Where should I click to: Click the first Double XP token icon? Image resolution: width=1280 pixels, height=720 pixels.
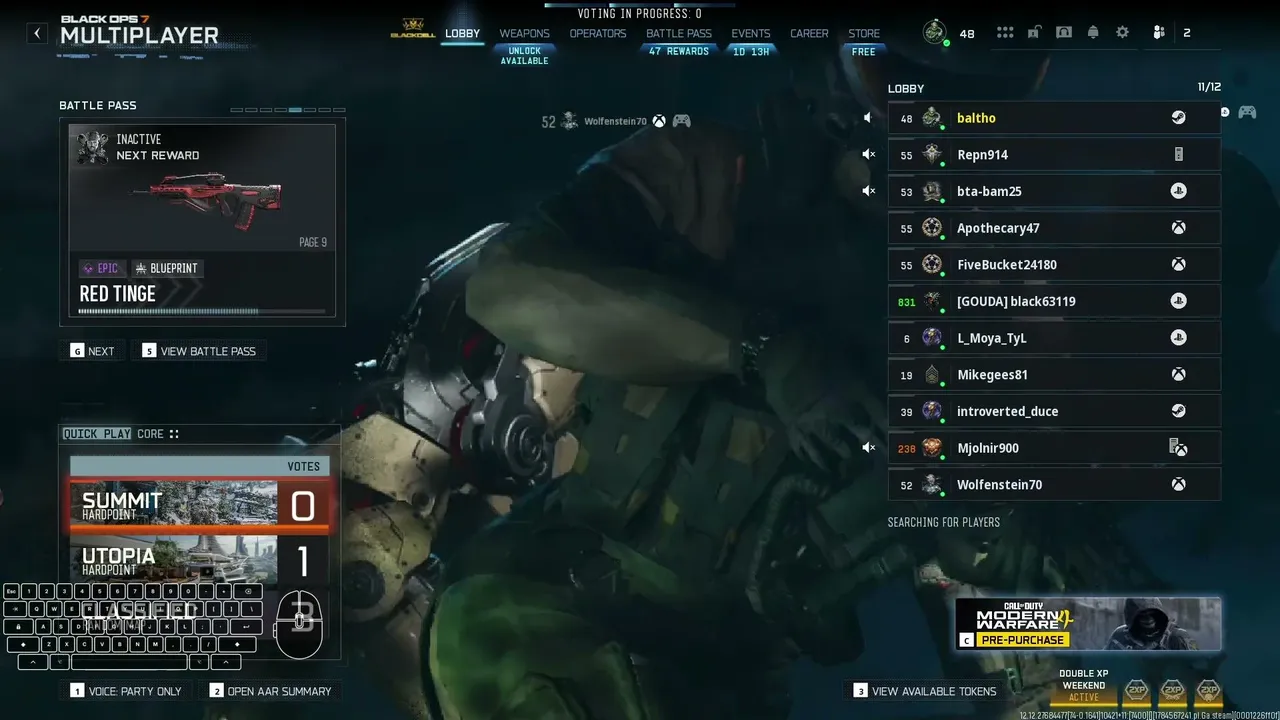click(1137, 690)
